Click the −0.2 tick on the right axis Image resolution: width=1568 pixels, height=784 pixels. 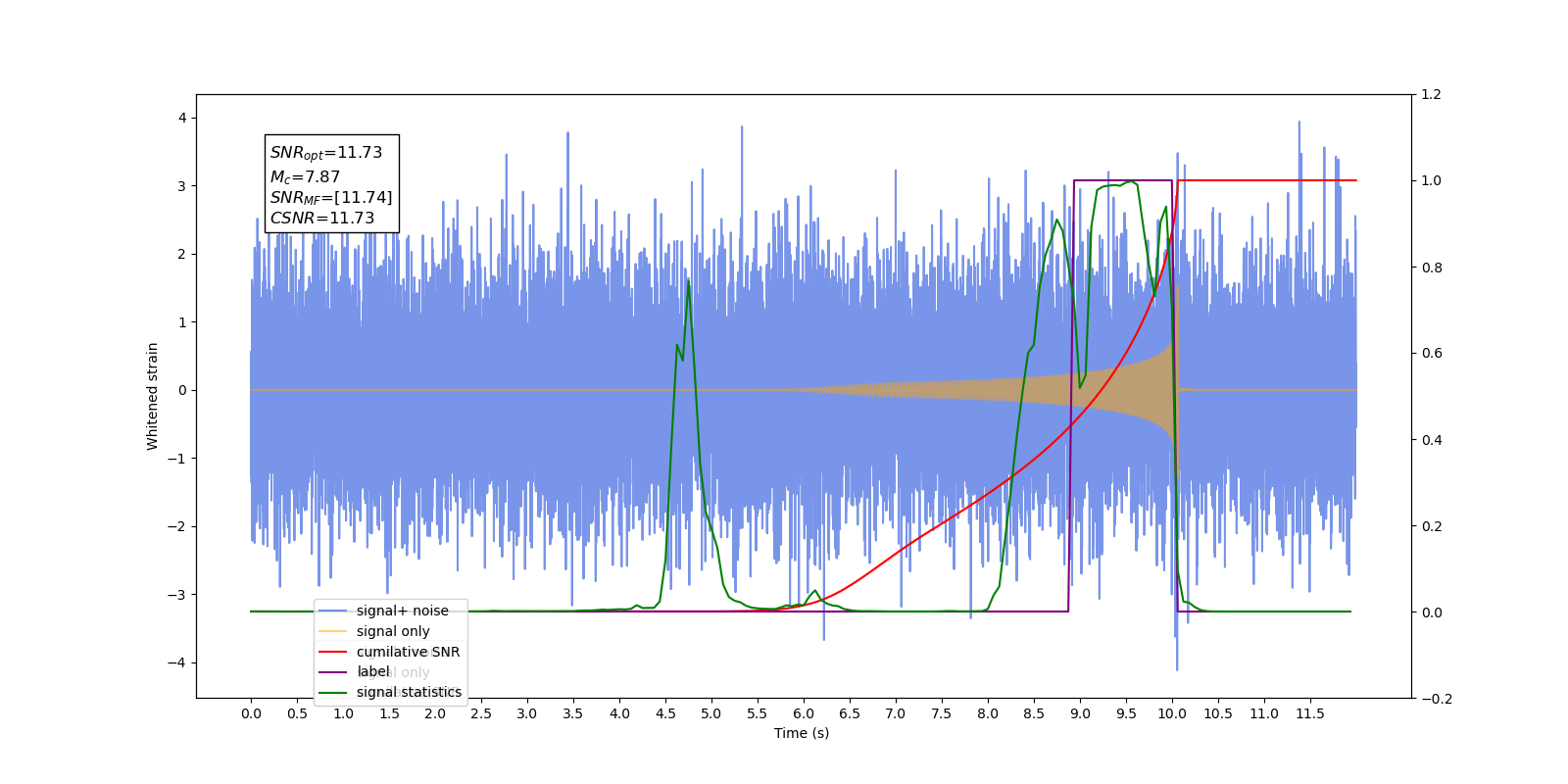[1437, 698]
